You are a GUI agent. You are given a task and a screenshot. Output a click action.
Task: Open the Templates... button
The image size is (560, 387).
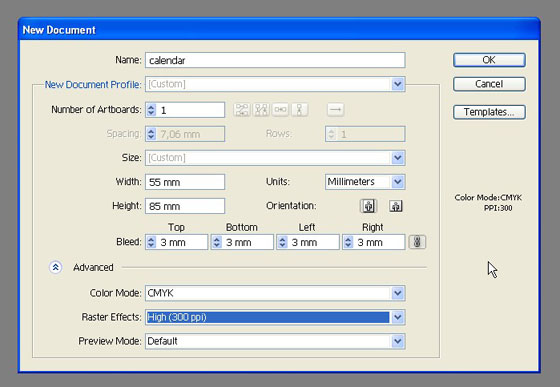(x=489, y=112)
